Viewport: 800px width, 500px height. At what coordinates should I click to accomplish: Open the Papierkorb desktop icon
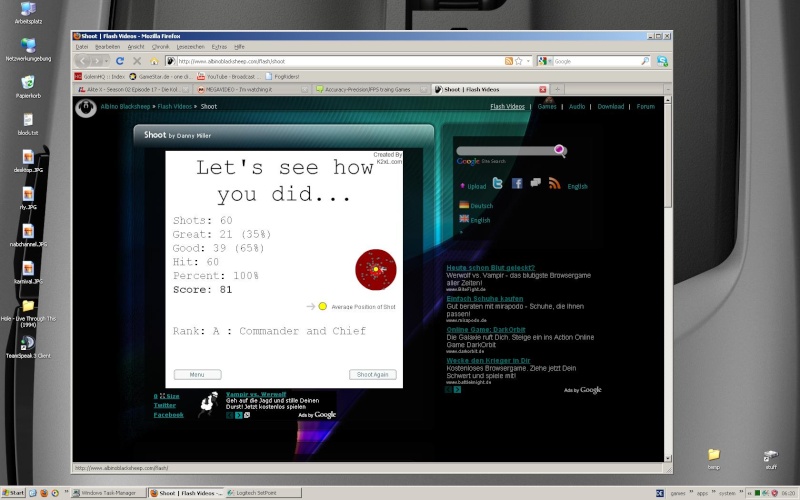pos(28,87)
